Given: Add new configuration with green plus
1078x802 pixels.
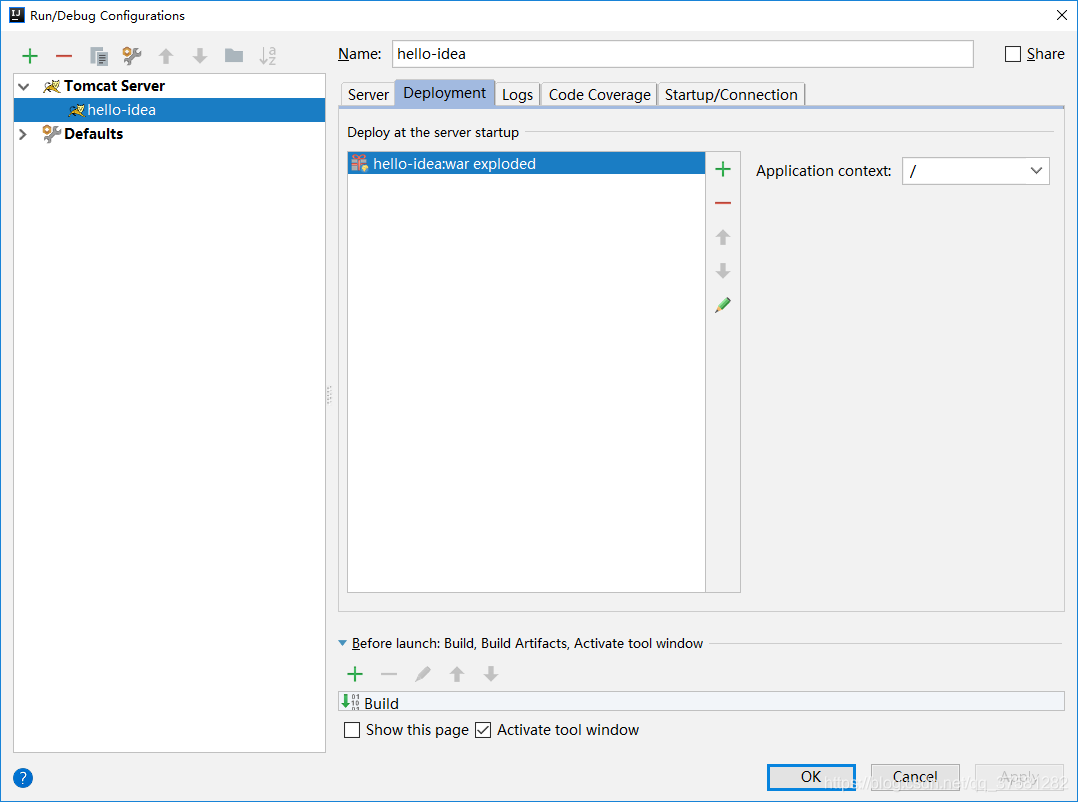Looking at the screenshot, I should [30, 56].
